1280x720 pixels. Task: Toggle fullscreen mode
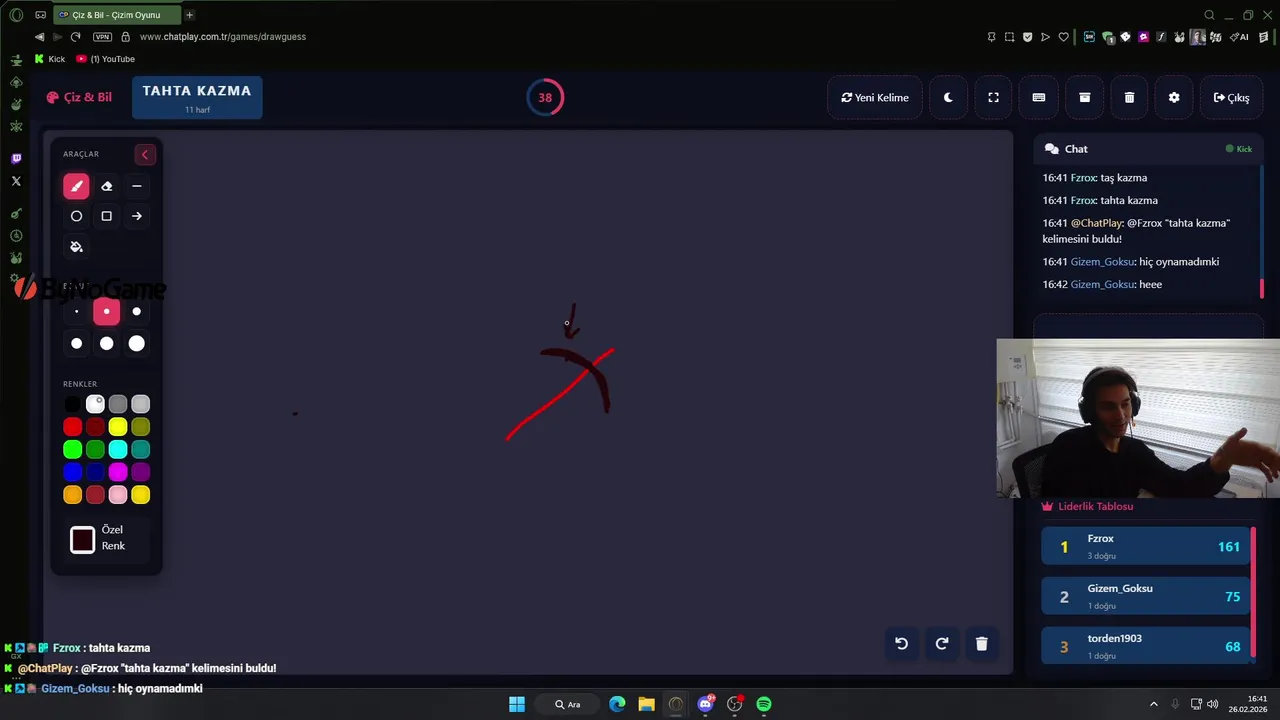pyautogui.click(x=993, y=98)
